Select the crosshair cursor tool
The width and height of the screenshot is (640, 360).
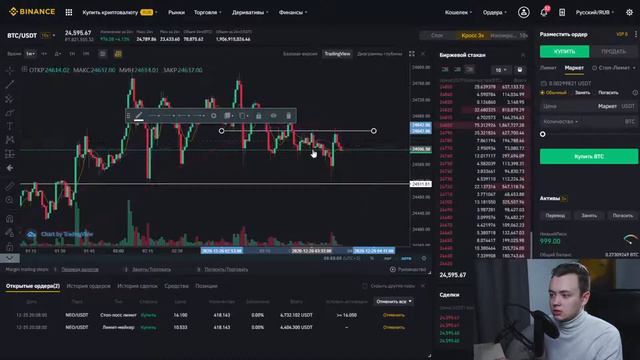(x=10, y=71)
